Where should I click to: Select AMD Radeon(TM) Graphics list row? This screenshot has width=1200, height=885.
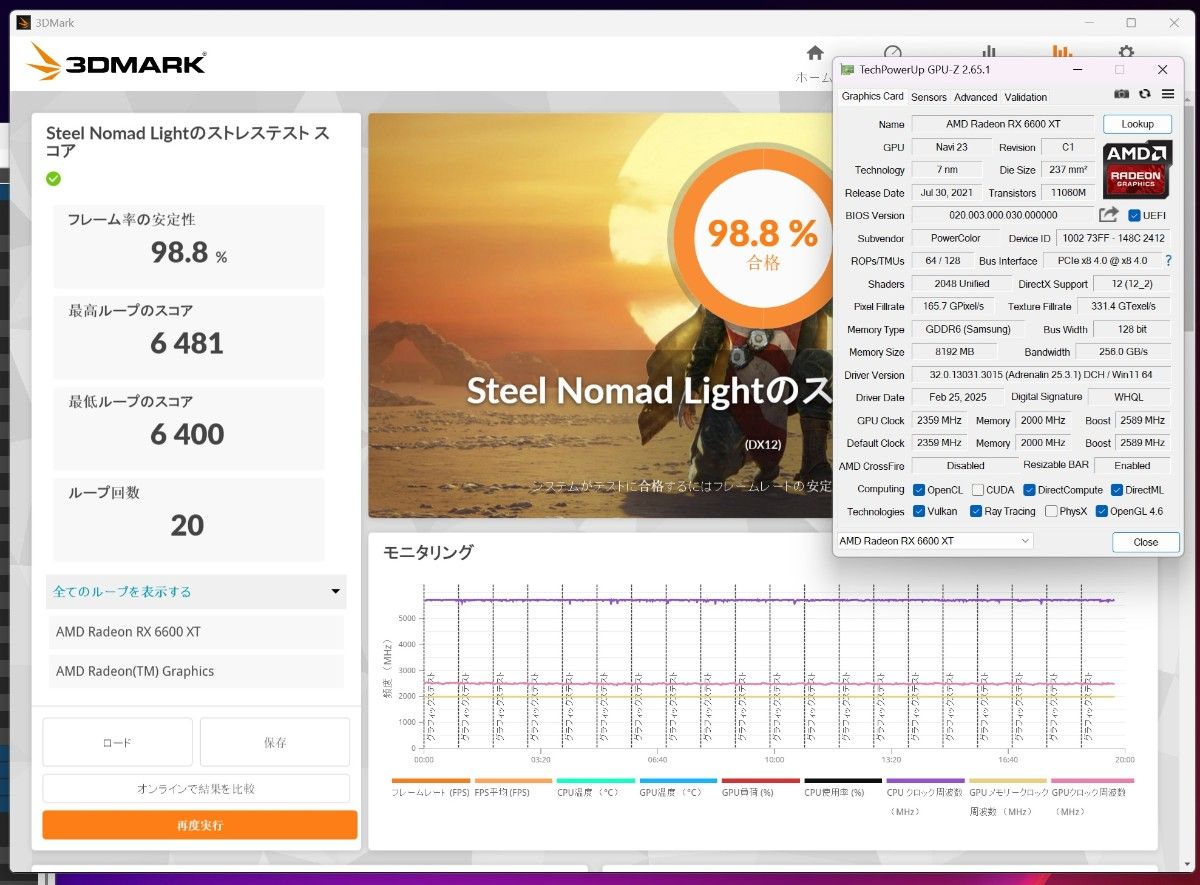[x=196, y=671]
